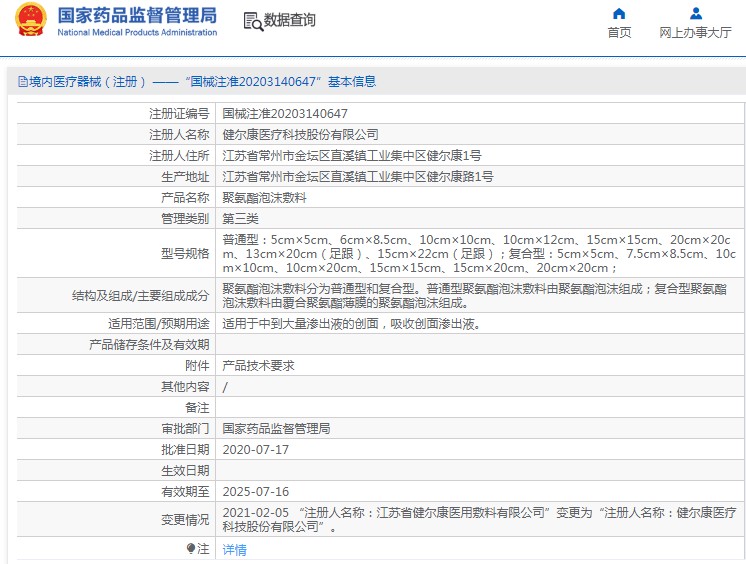Select the 型号规格 specifications text
The width and height of the screenshot is (746, 564).
479,254
